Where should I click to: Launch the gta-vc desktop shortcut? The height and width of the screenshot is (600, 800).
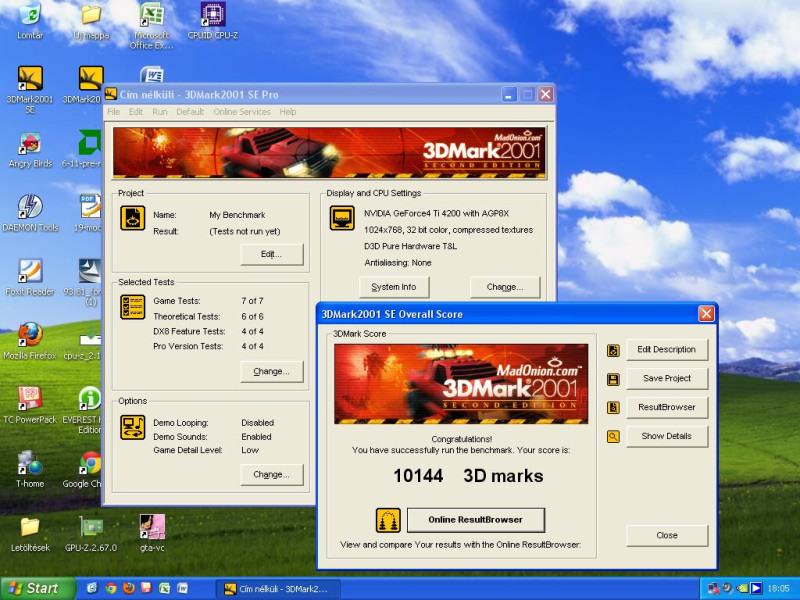[x=152, y=534]
